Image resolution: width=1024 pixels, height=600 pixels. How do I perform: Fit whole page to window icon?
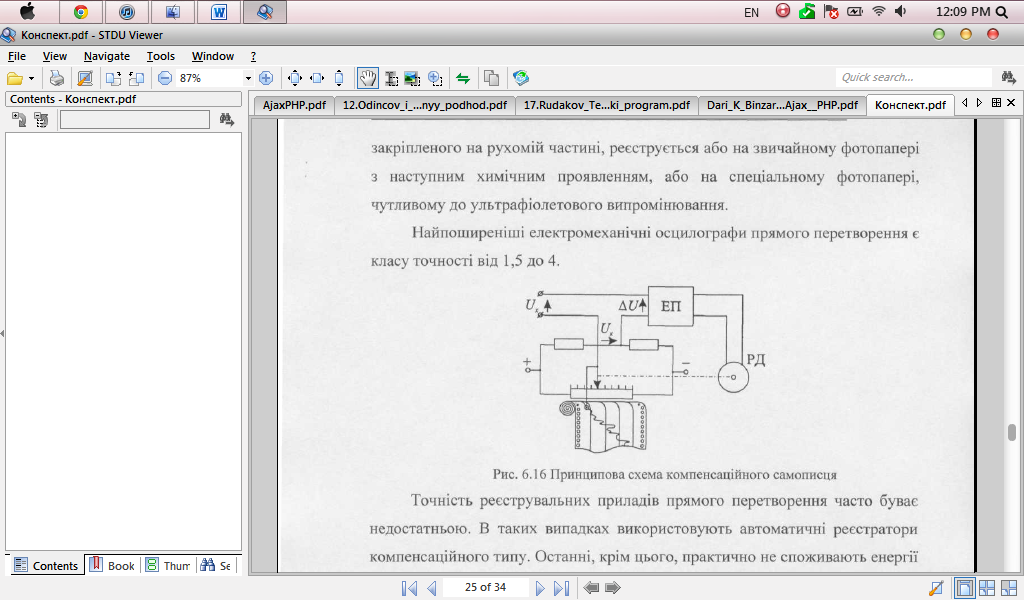pyautogui.click(x=295, y=78)
